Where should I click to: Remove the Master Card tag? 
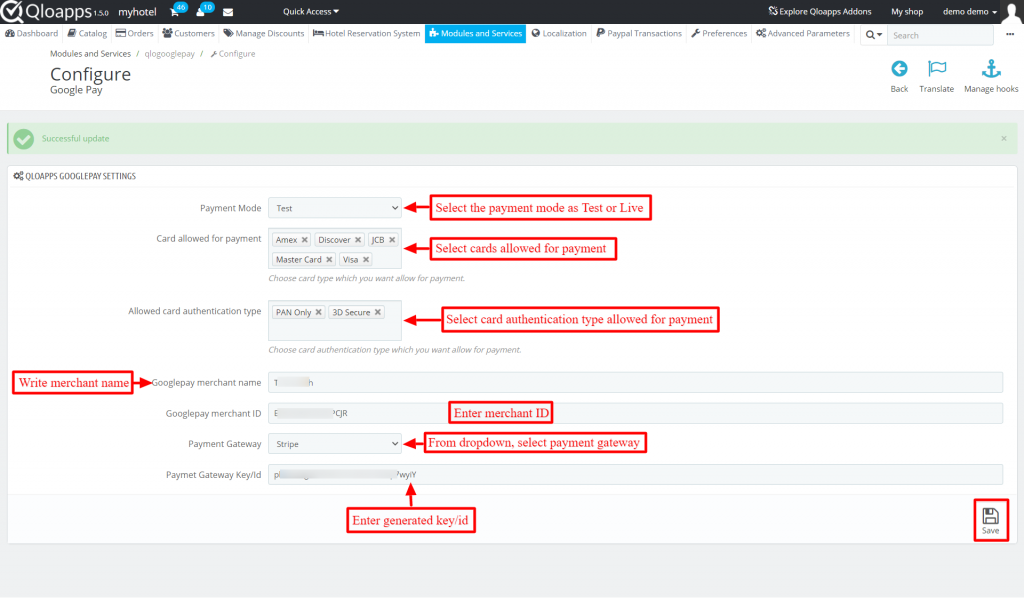click(329, 260)
